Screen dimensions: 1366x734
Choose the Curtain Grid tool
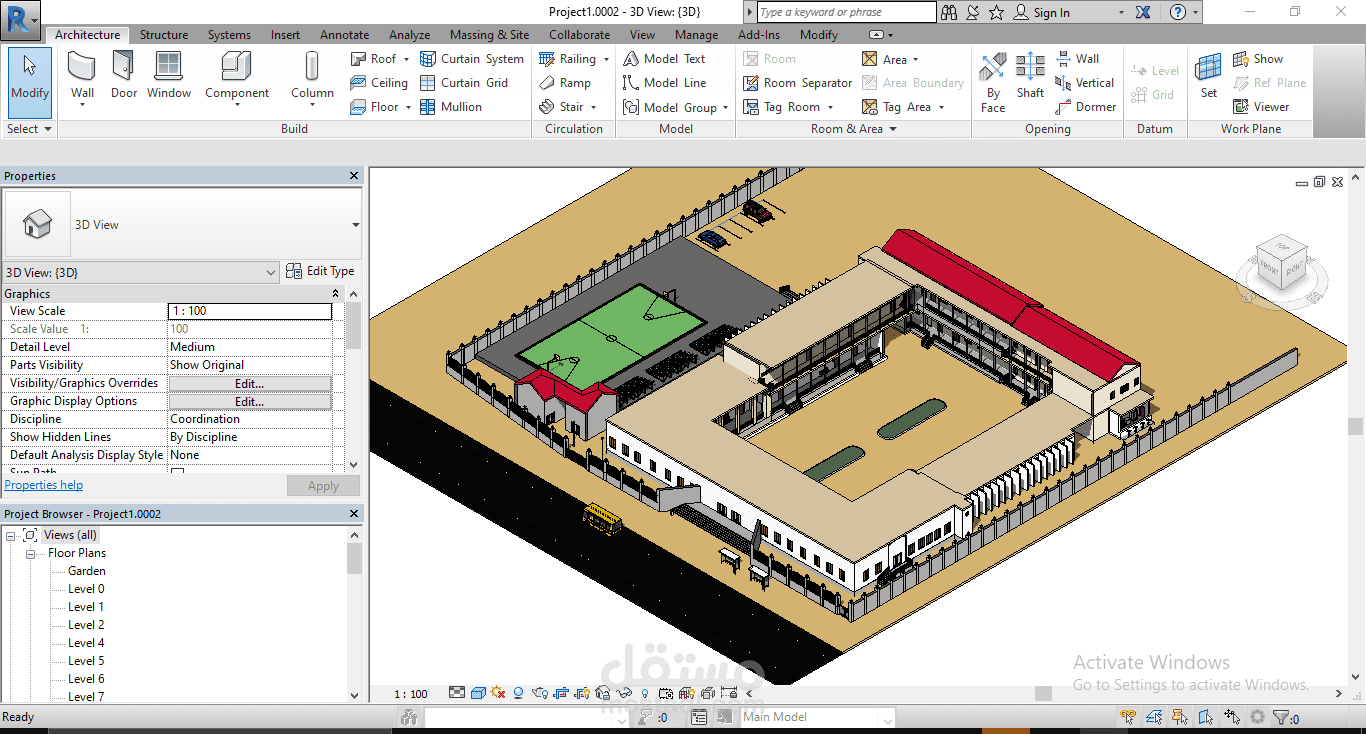(x=464, y=83)
